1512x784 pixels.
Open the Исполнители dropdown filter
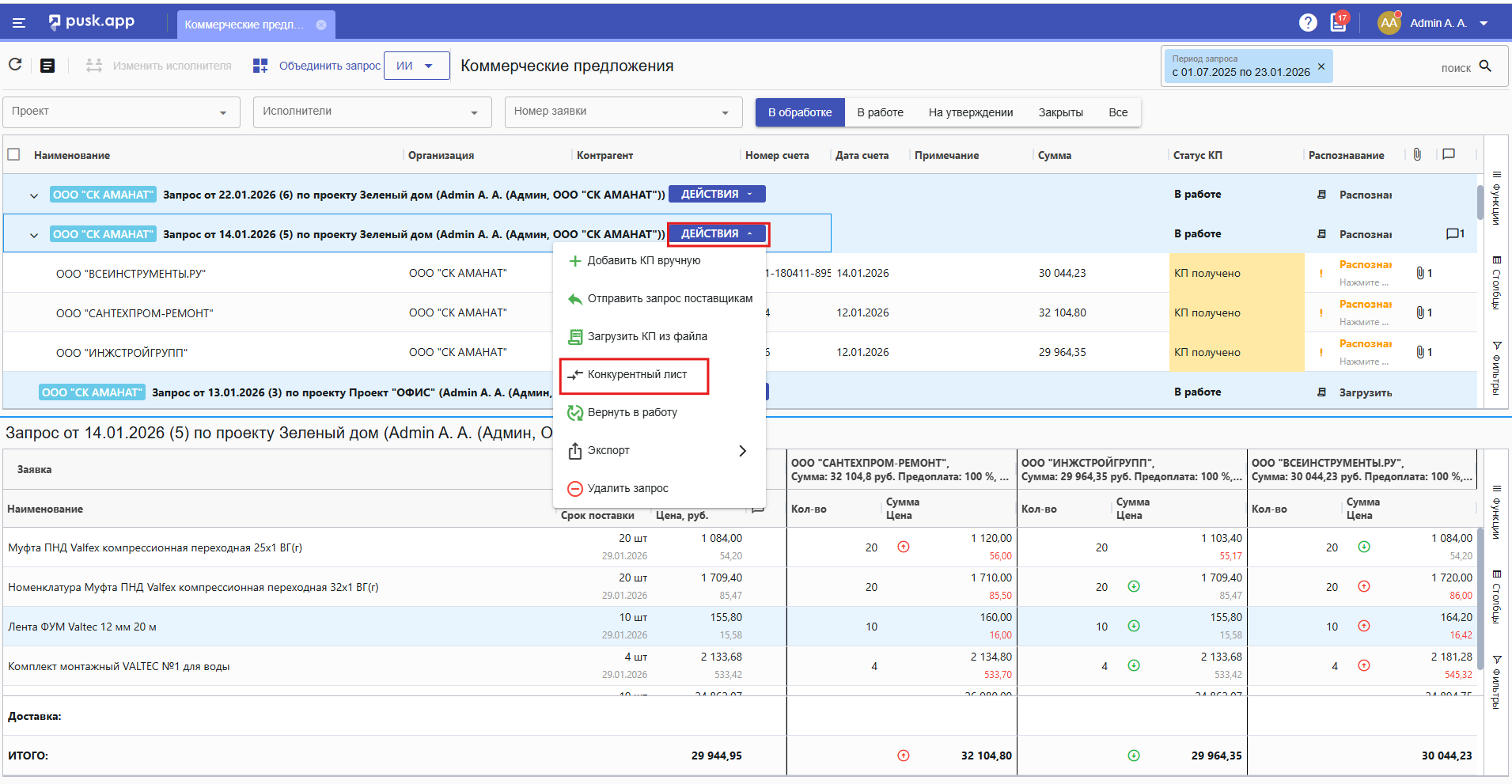coord(372,112)
